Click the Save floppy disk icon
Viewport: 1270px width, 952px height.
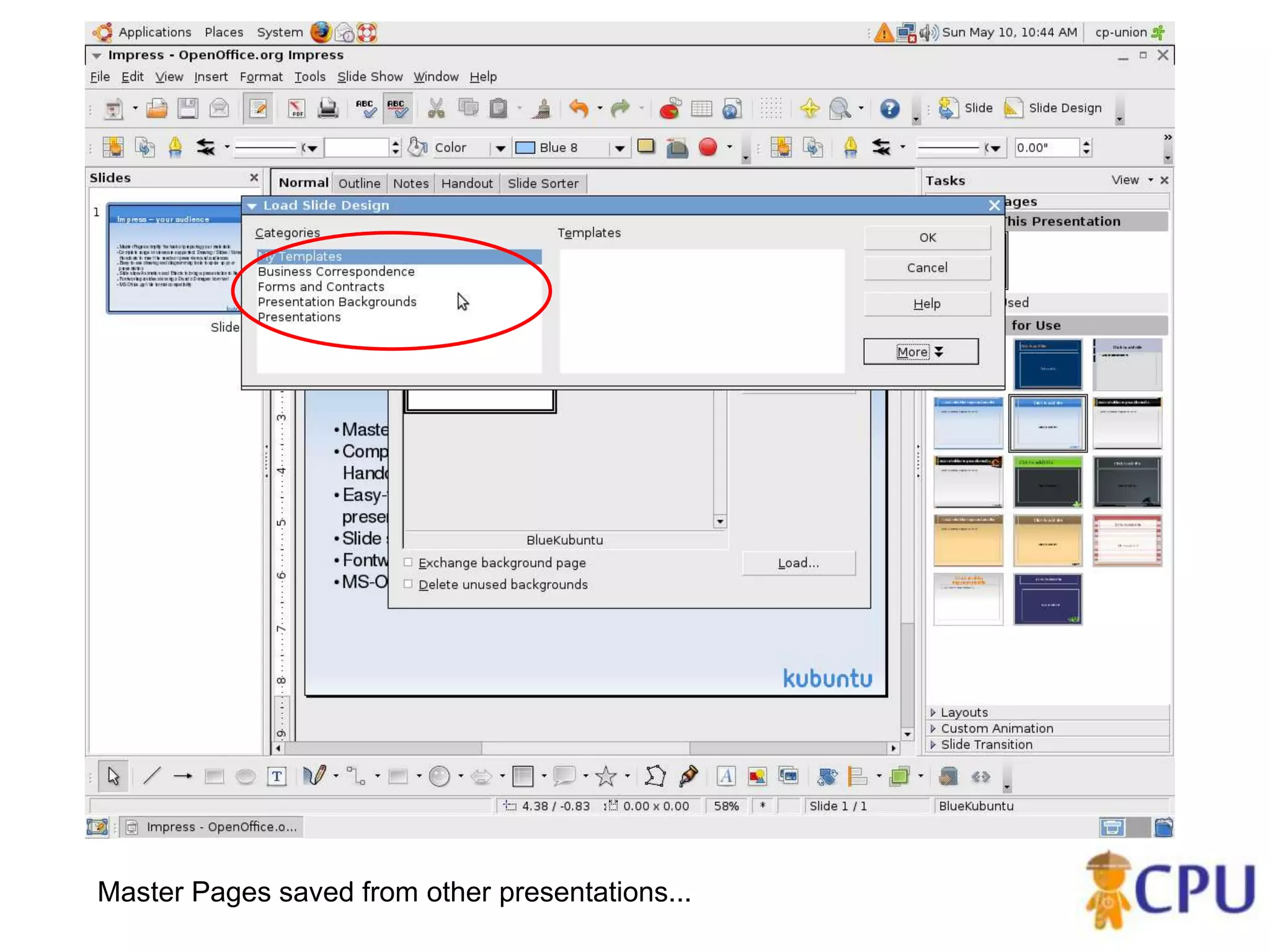click(187, 109)
